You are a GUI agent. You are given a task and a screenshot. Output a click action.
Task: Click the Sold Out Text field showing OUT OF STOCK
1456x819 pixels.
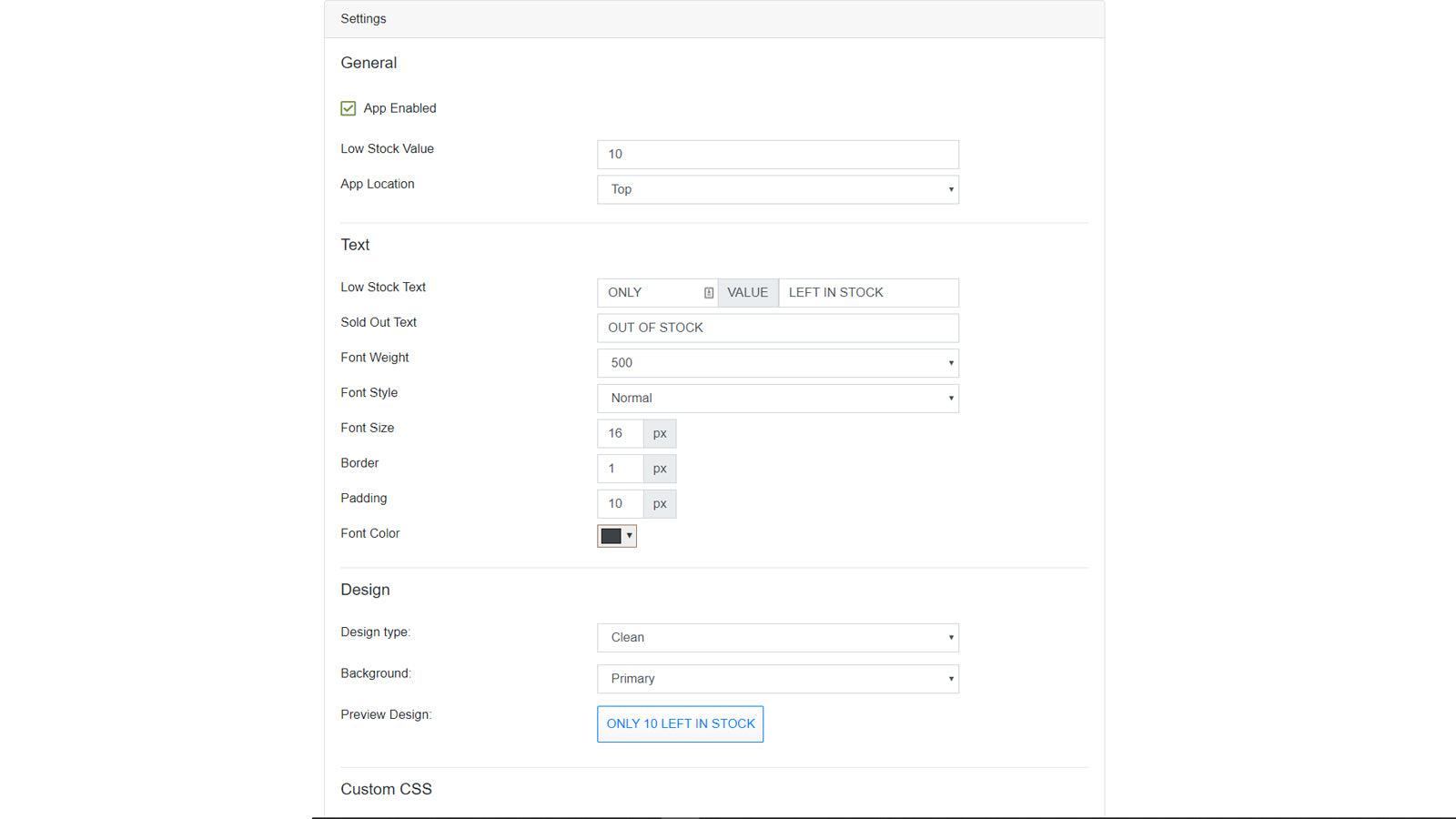click(x=777, y=328)
